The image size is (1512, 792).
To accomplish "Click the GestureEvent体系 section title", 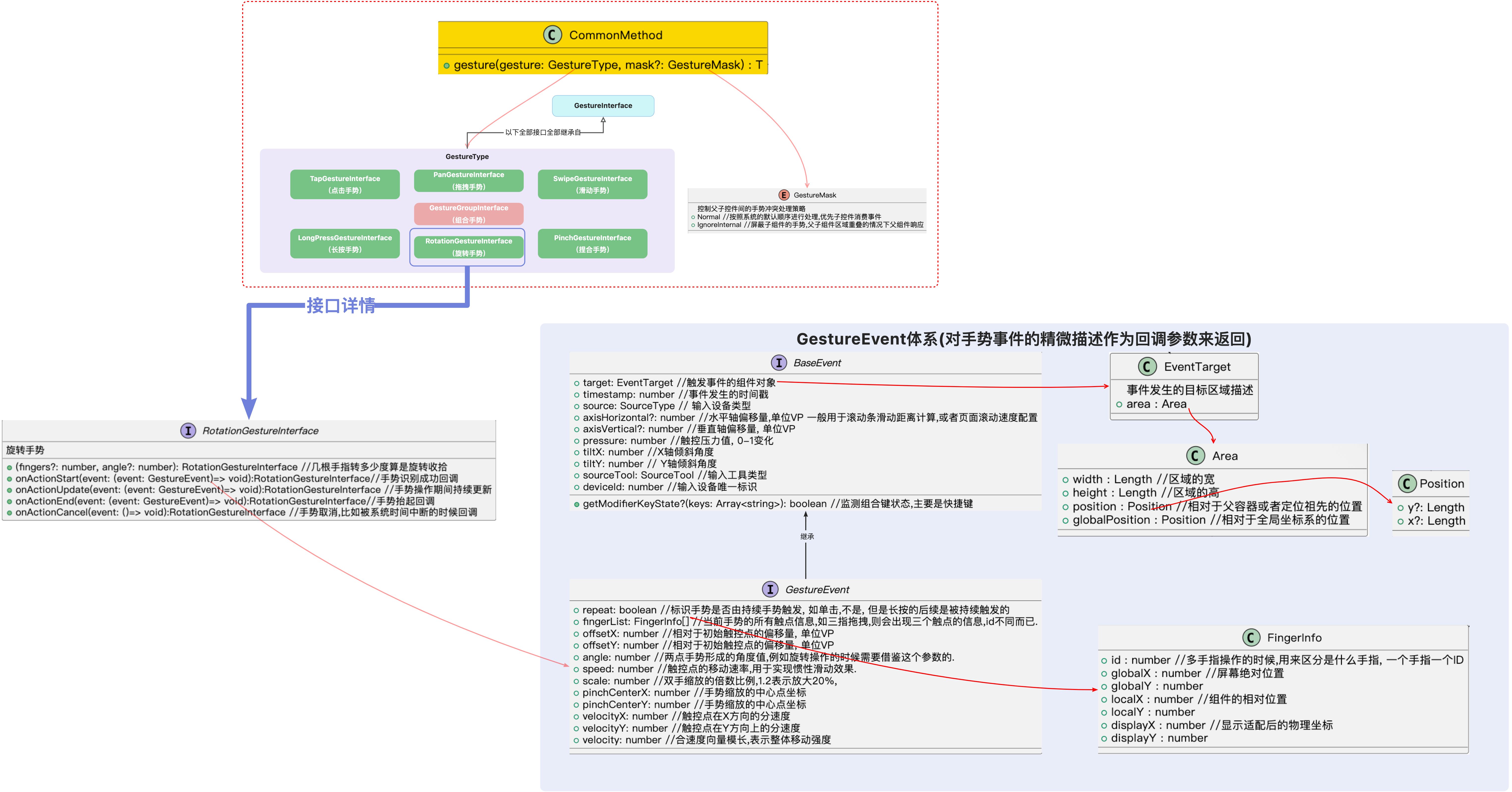I will tap(1024, 339).
